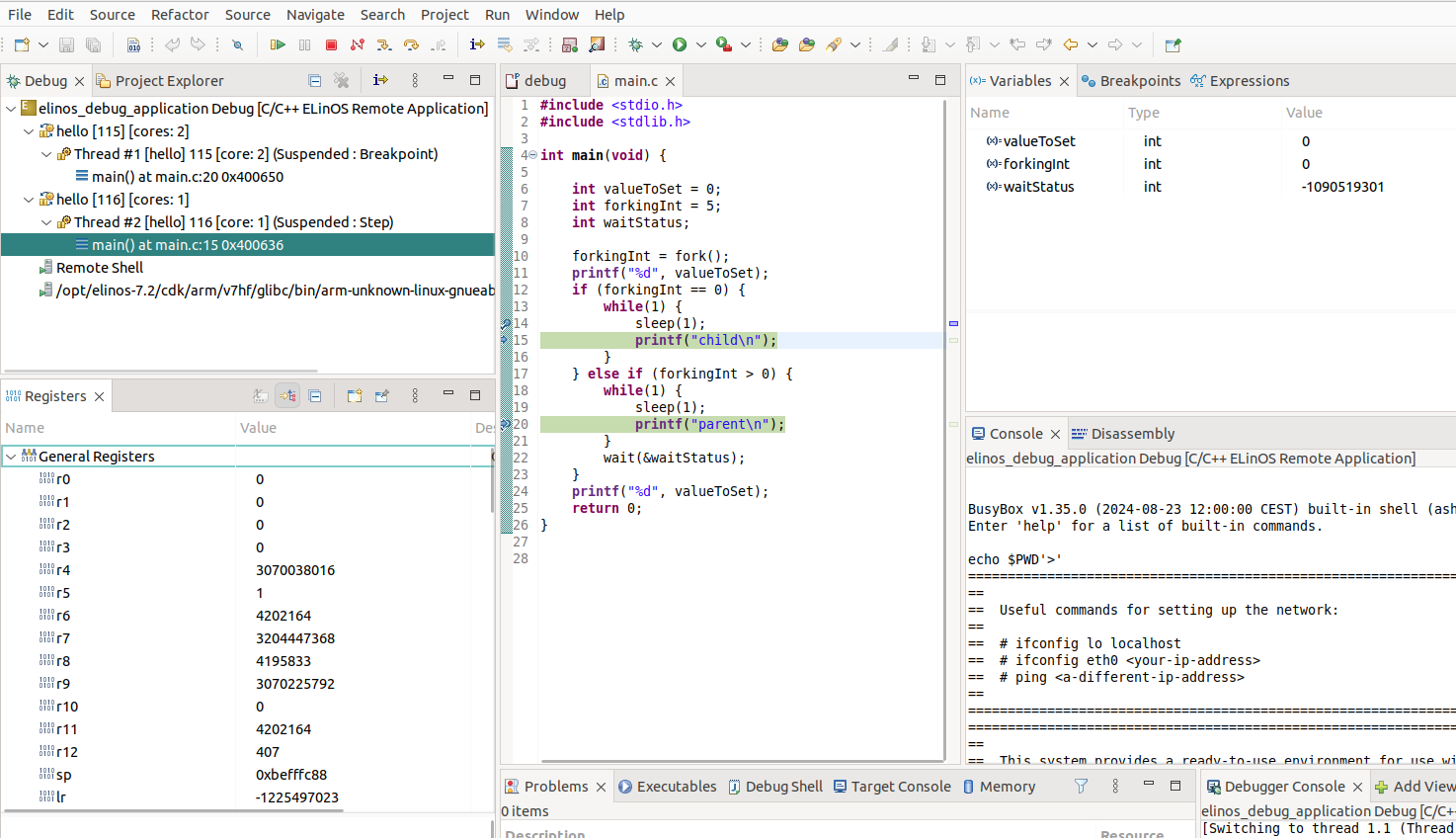Click the Instruction Stepping Mode icon
Screen dimensions: 1456x838
[x=477, y=44]
